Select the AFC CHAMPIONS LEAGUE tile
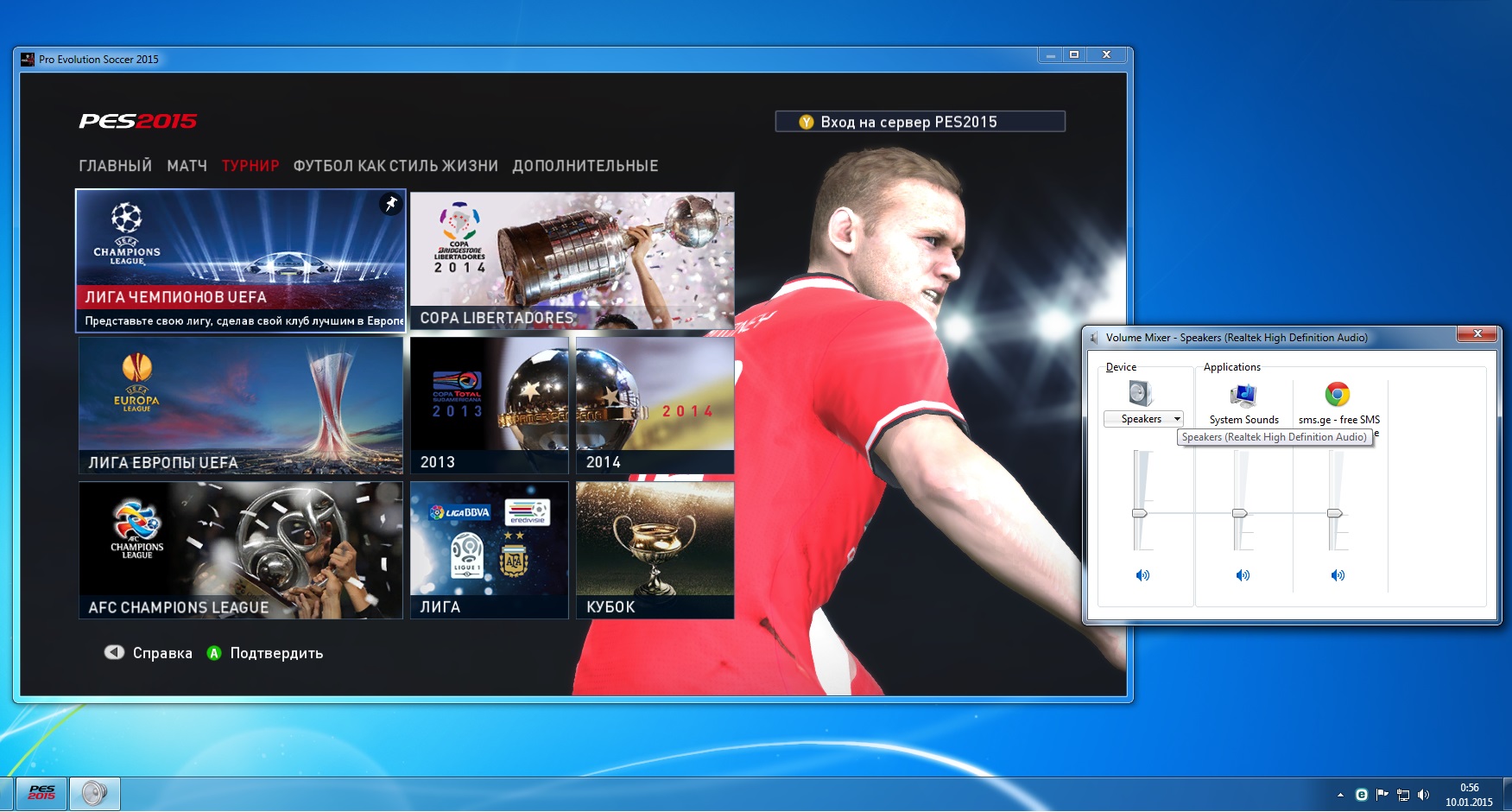The width and height of the screenshot is (1512, 812). click(x=241, y=550)
